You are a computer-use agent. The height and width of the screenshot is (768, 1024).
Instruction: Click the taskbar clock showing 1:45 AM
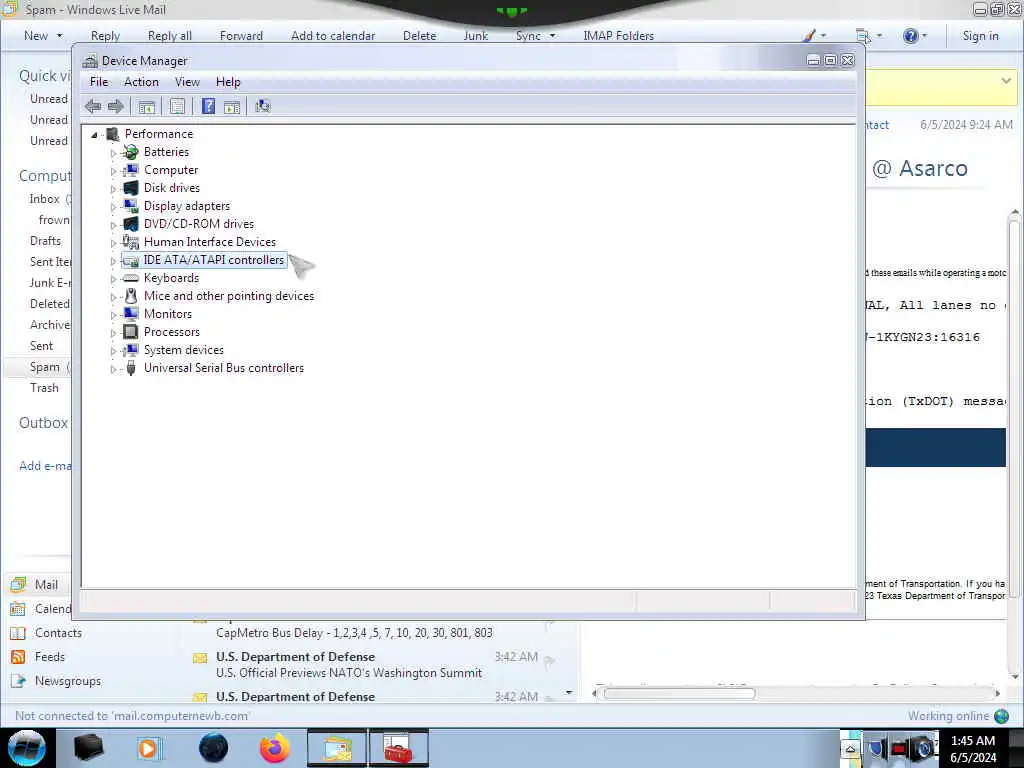[973, 748]
